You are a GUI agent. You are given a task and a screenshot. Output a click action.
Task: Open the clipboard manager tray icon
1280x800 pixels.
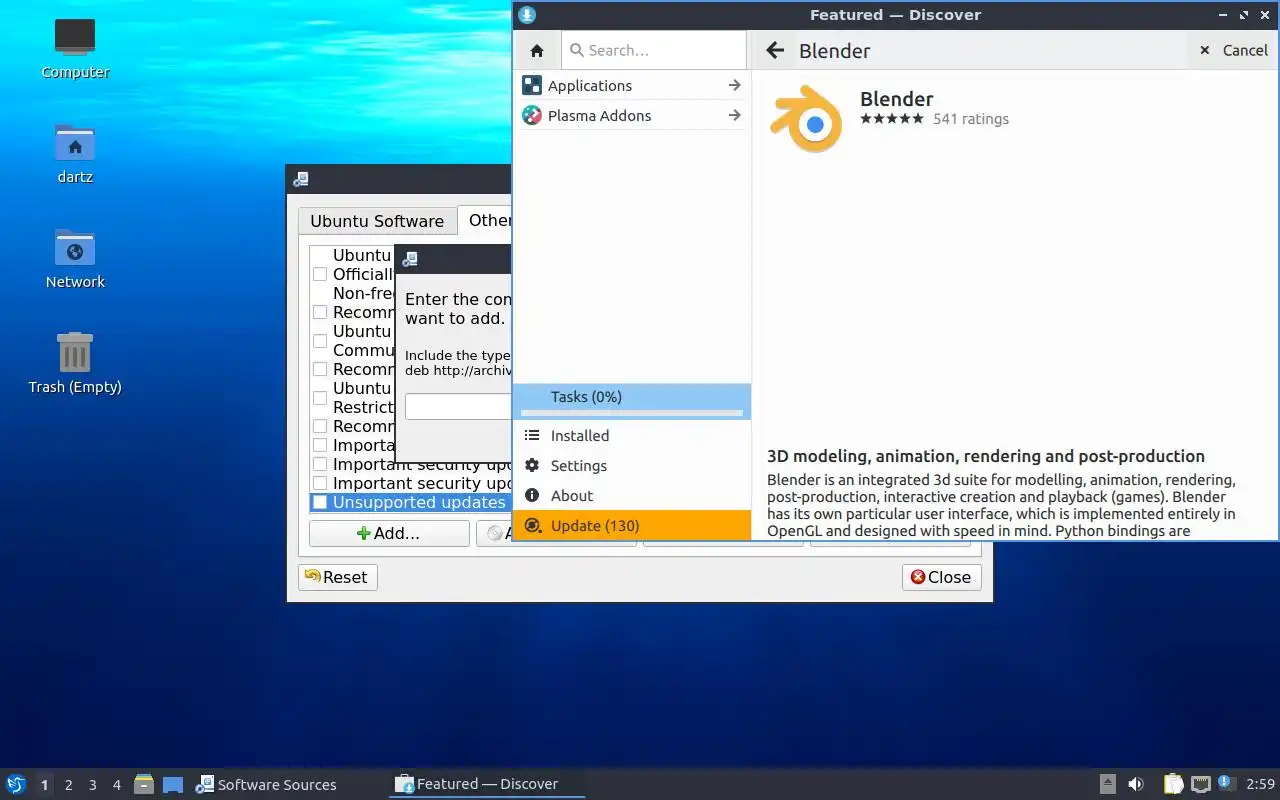[1174, 785]
